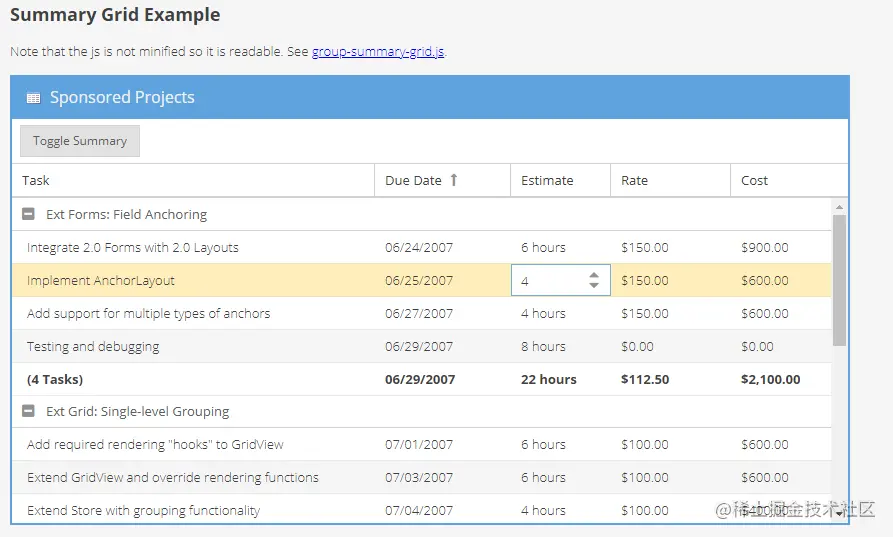
Task: Click the due date 06/27/2007
Action: 419,314
